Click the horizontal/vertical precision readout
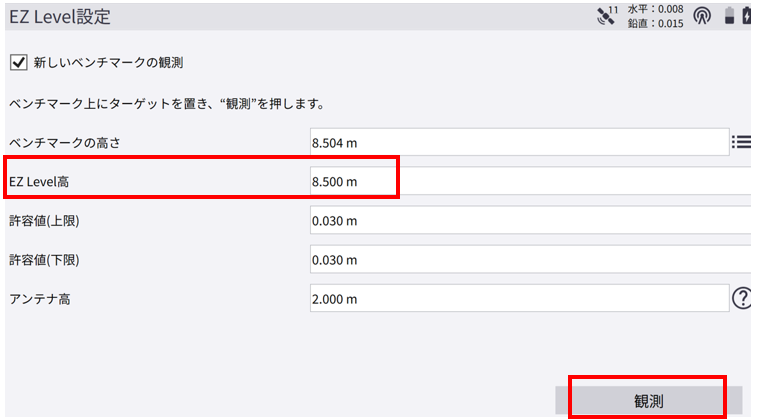The width and height of the screenshot is (757, 419). click(655, 16)
